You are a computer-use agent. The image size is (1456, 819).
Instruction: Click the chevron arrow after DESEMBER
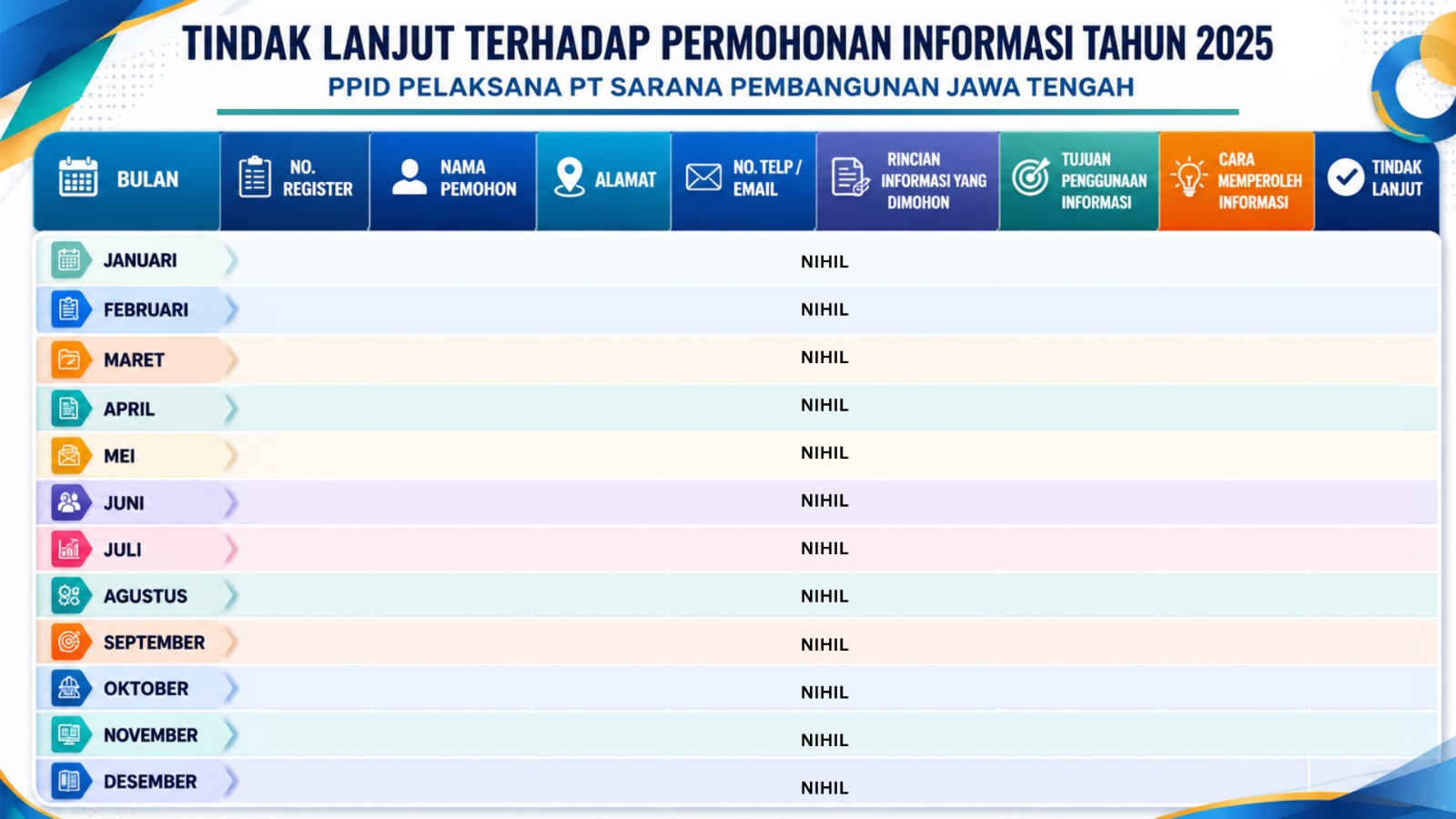click(x=231, y=782)
